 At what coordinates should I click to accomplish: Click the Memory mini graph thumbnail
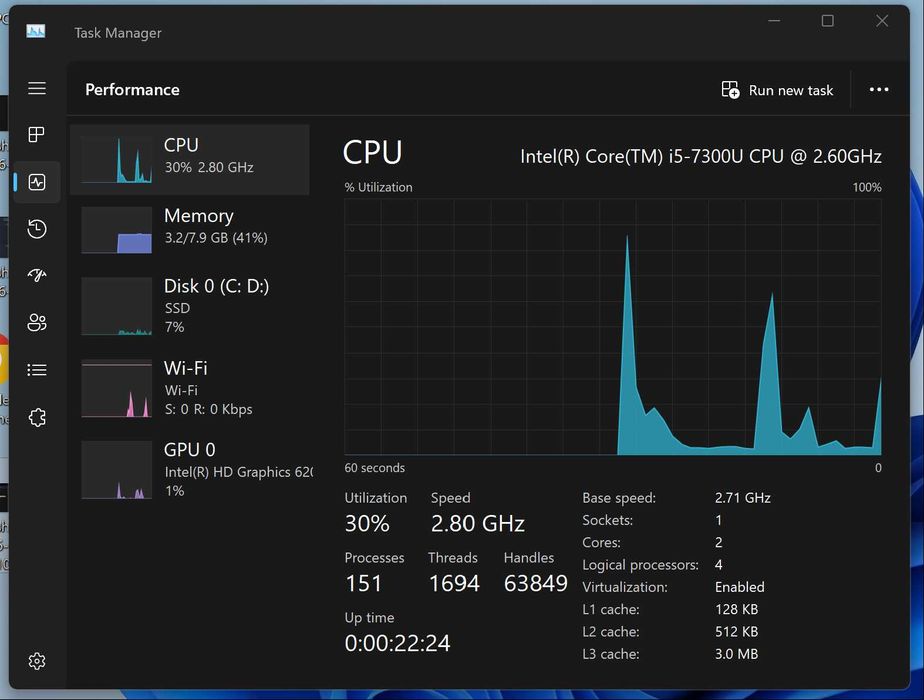tap(117, 230)
